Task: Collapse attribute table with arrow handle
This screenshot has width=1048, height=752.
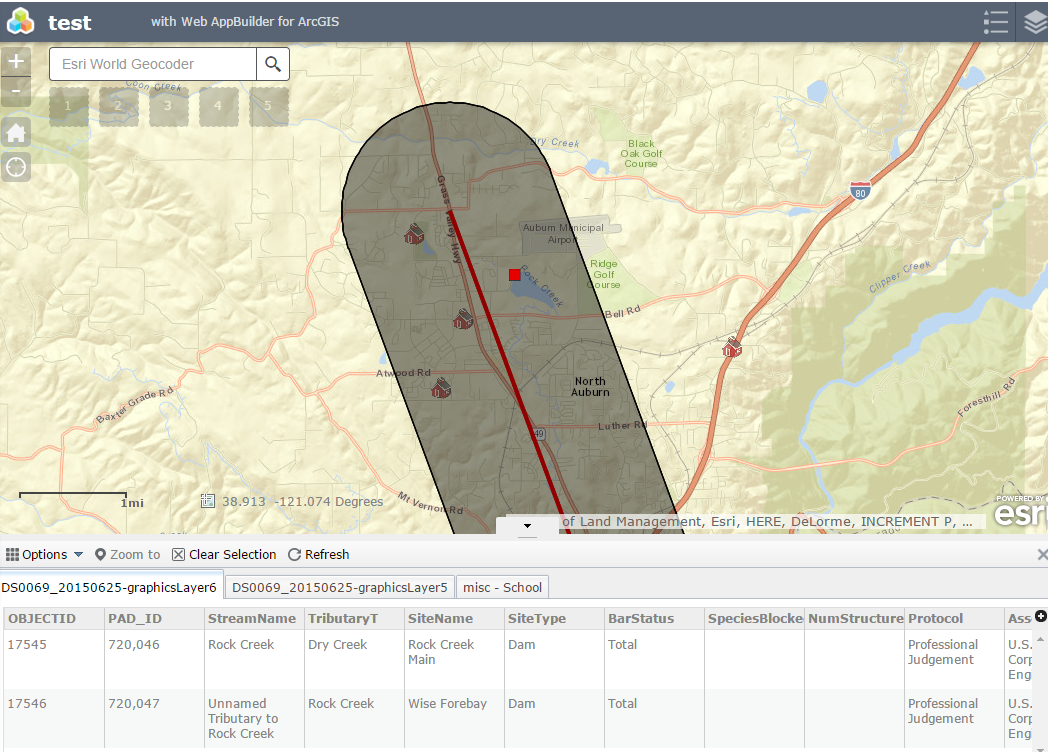Action: pos(527,526)
